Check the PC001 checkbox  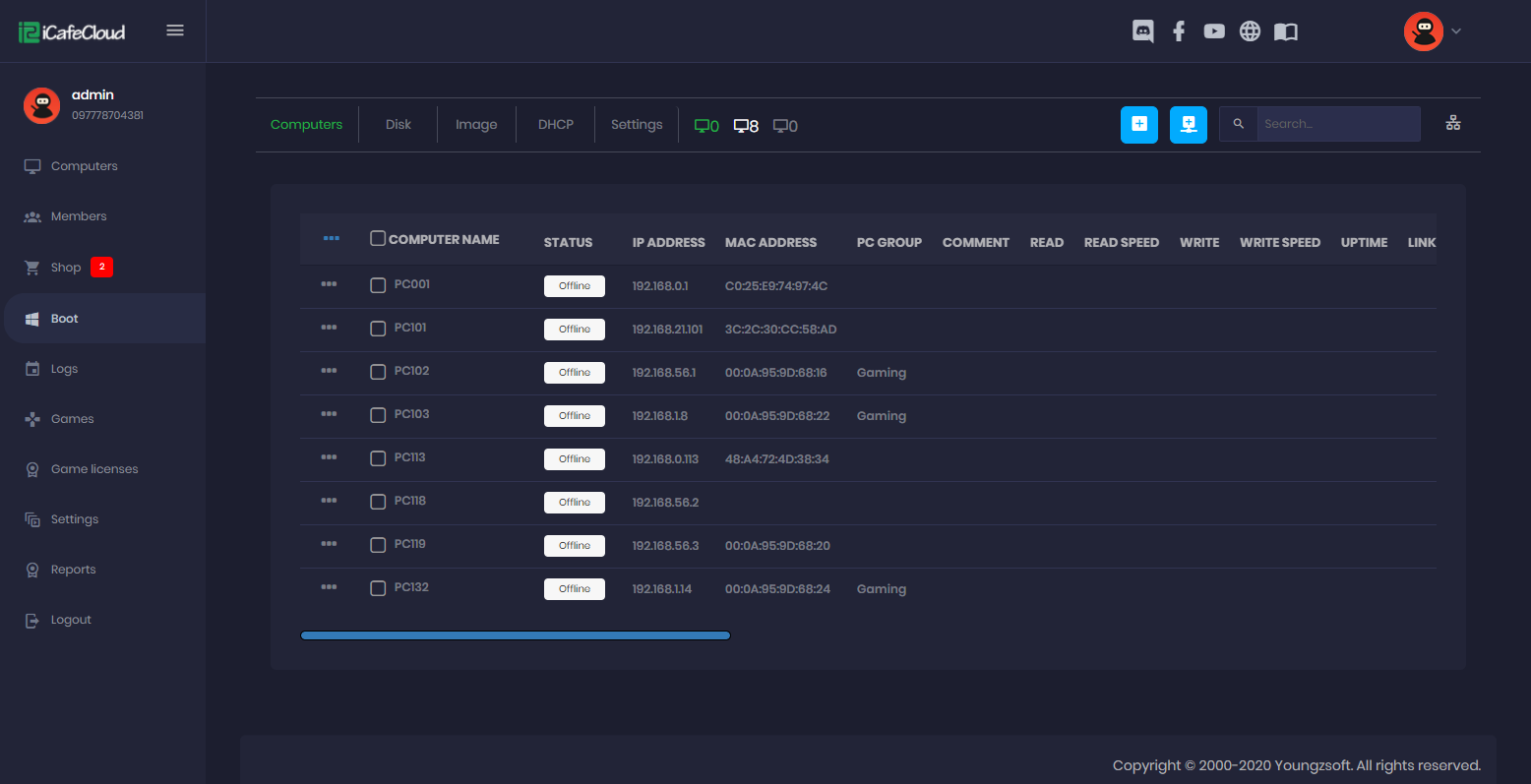(378, 285)
